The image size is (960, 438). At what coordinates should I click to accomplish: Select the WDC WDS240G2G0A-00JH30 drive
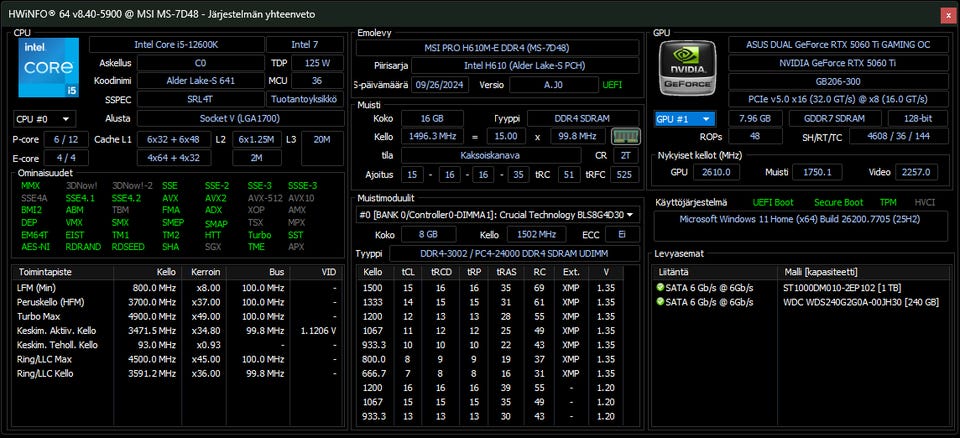click(801, 302)
